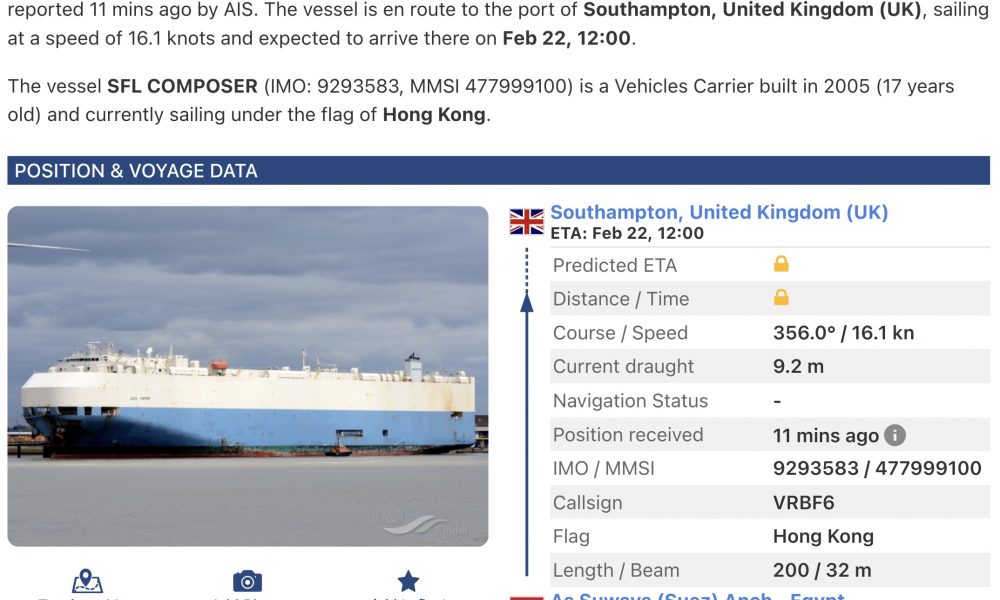This screenshot has width=1000, height=600.
Task: Click the info icon beside 11 mins ago
Action: click(x=895, y=435)
